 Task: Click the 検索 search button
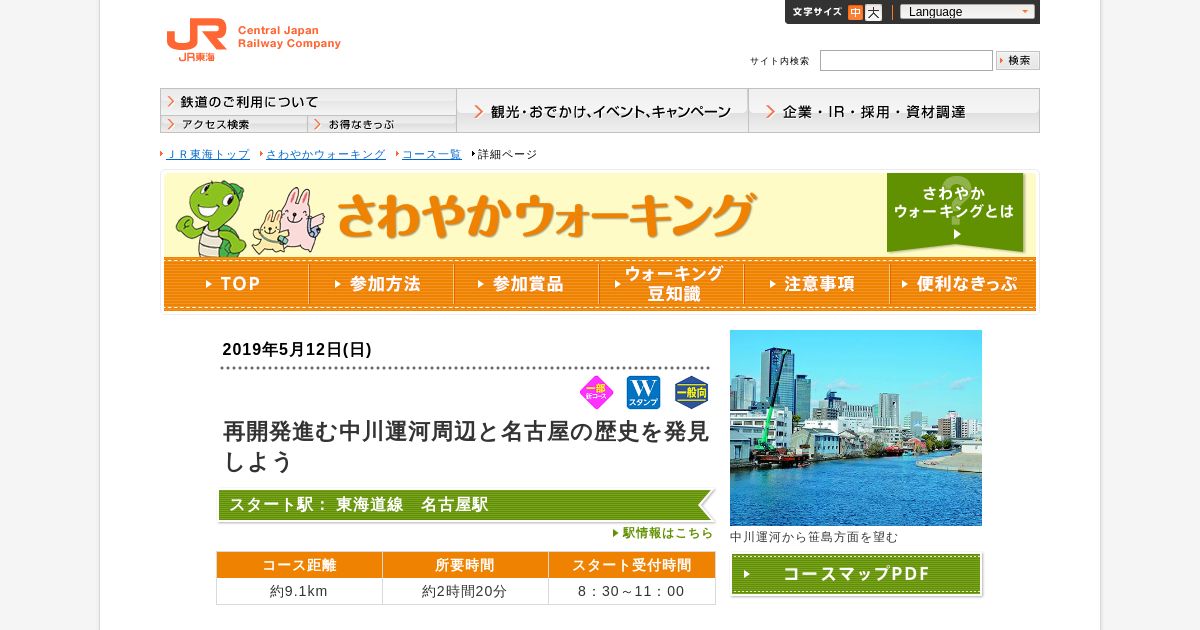click(1018, 60)
